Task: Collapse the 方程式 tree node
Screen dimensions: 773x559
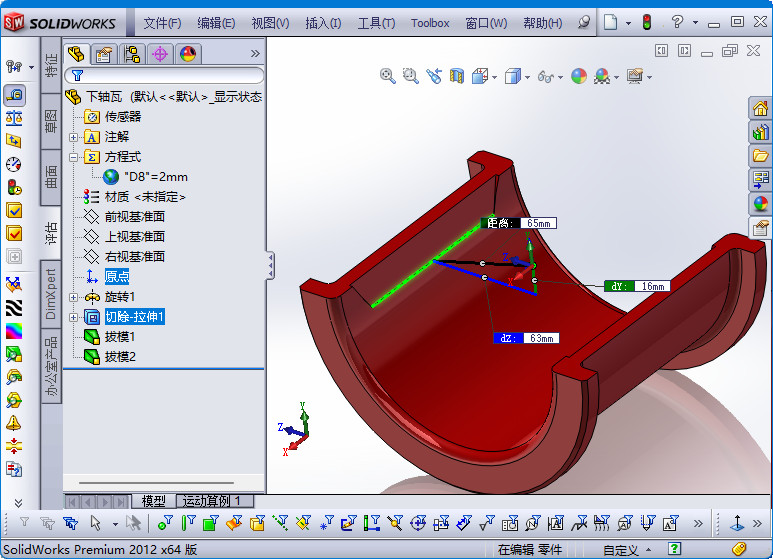Action: click(73, 157)
